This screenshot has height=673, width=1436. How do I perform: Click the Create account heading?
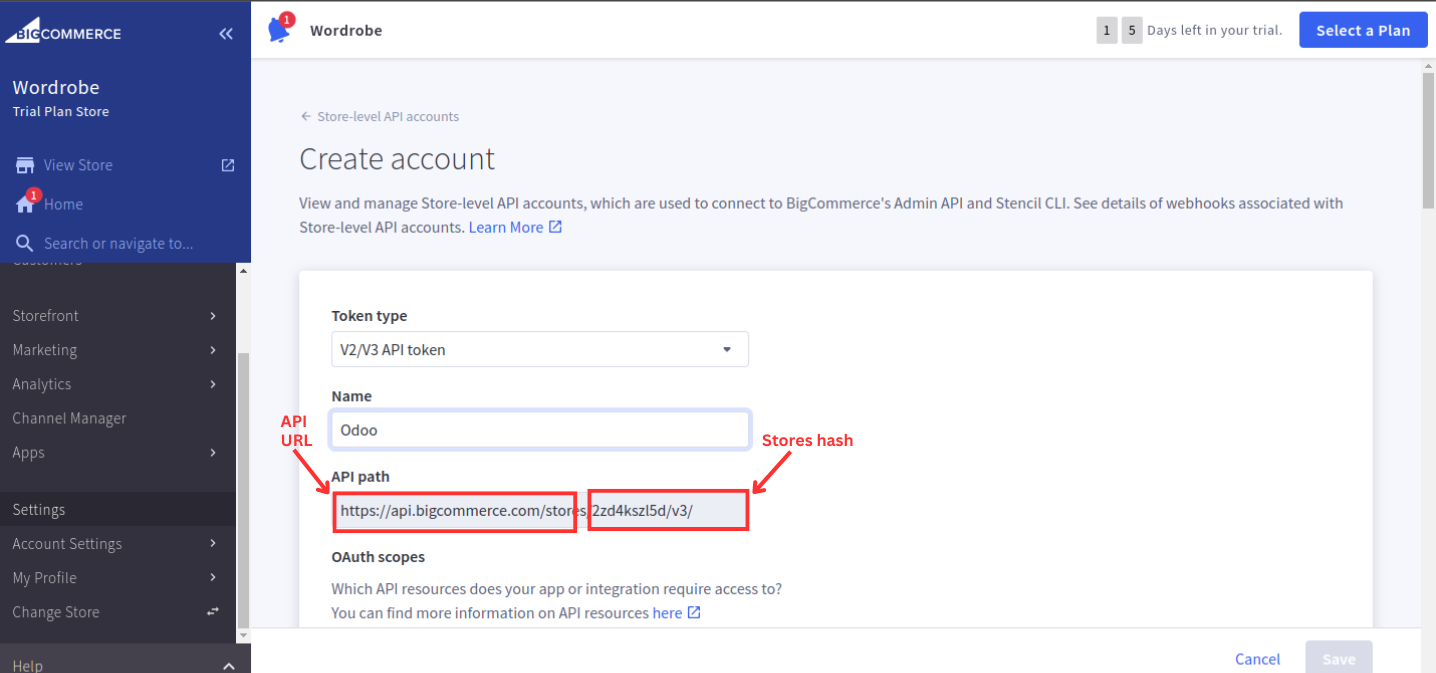(397, 159)
